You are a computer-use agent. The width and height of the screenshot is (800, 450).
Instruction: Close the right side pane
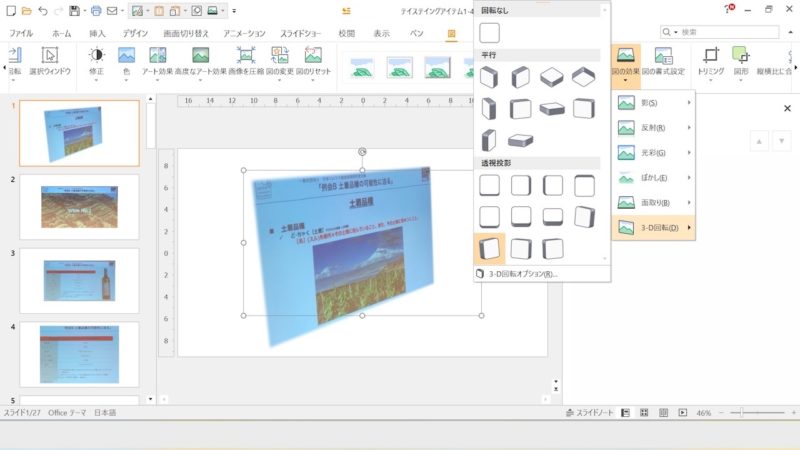(x=787, y=108)
